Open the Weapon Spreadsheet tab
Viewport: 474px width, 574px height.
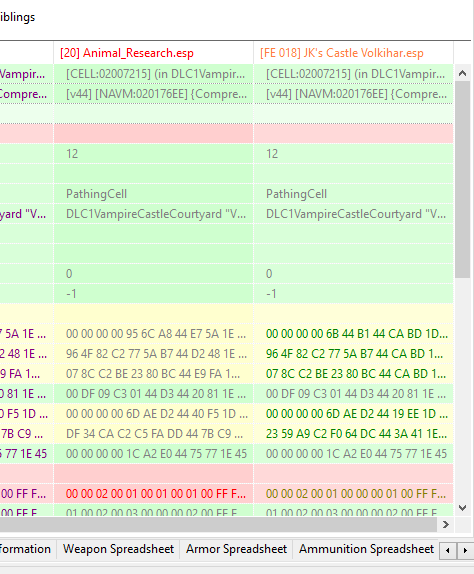(118, 549)
